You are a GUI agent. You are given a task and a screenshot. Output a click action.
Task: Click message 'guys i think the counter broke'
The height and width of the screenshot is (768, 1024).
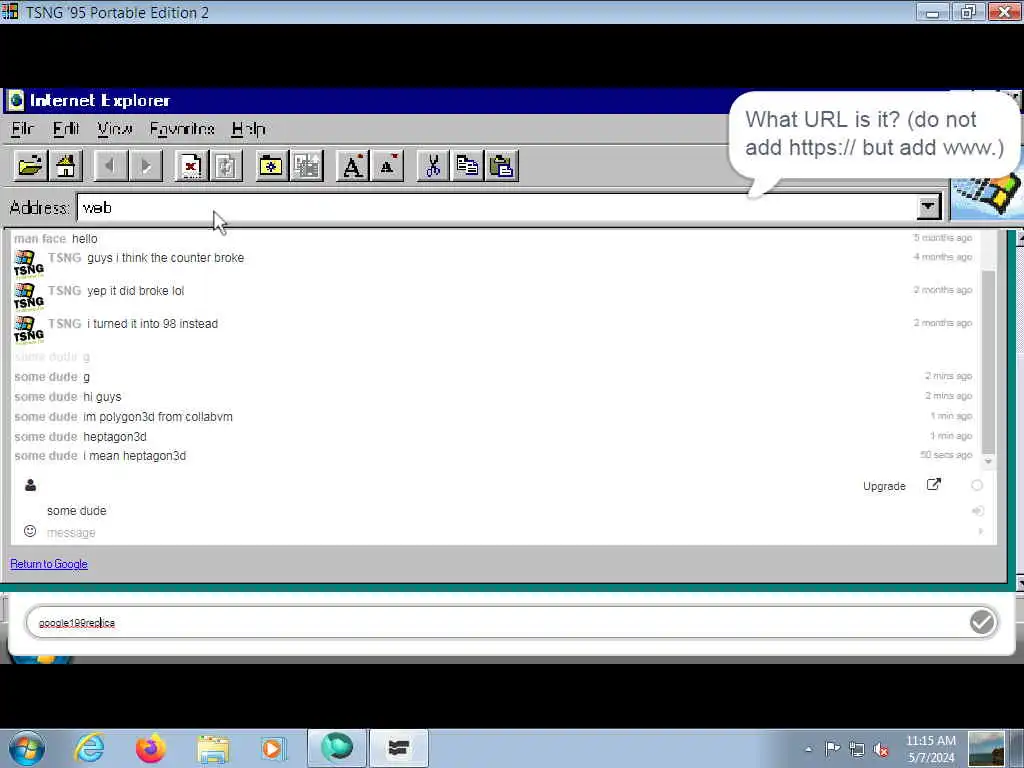pyautogui.click(x=166, y=258)
